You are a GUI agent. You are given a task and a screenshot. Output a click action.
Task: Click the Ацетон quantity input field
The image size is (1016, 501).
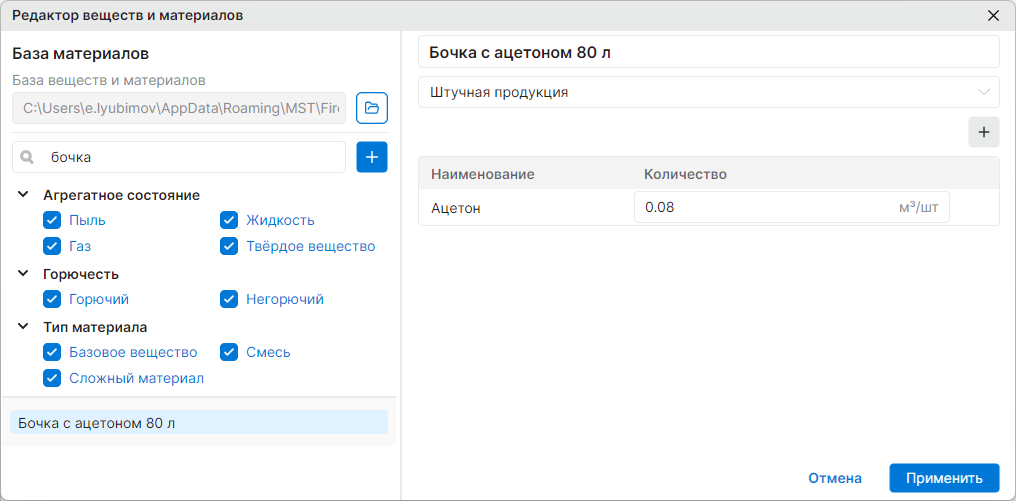(x=792, y=207)
